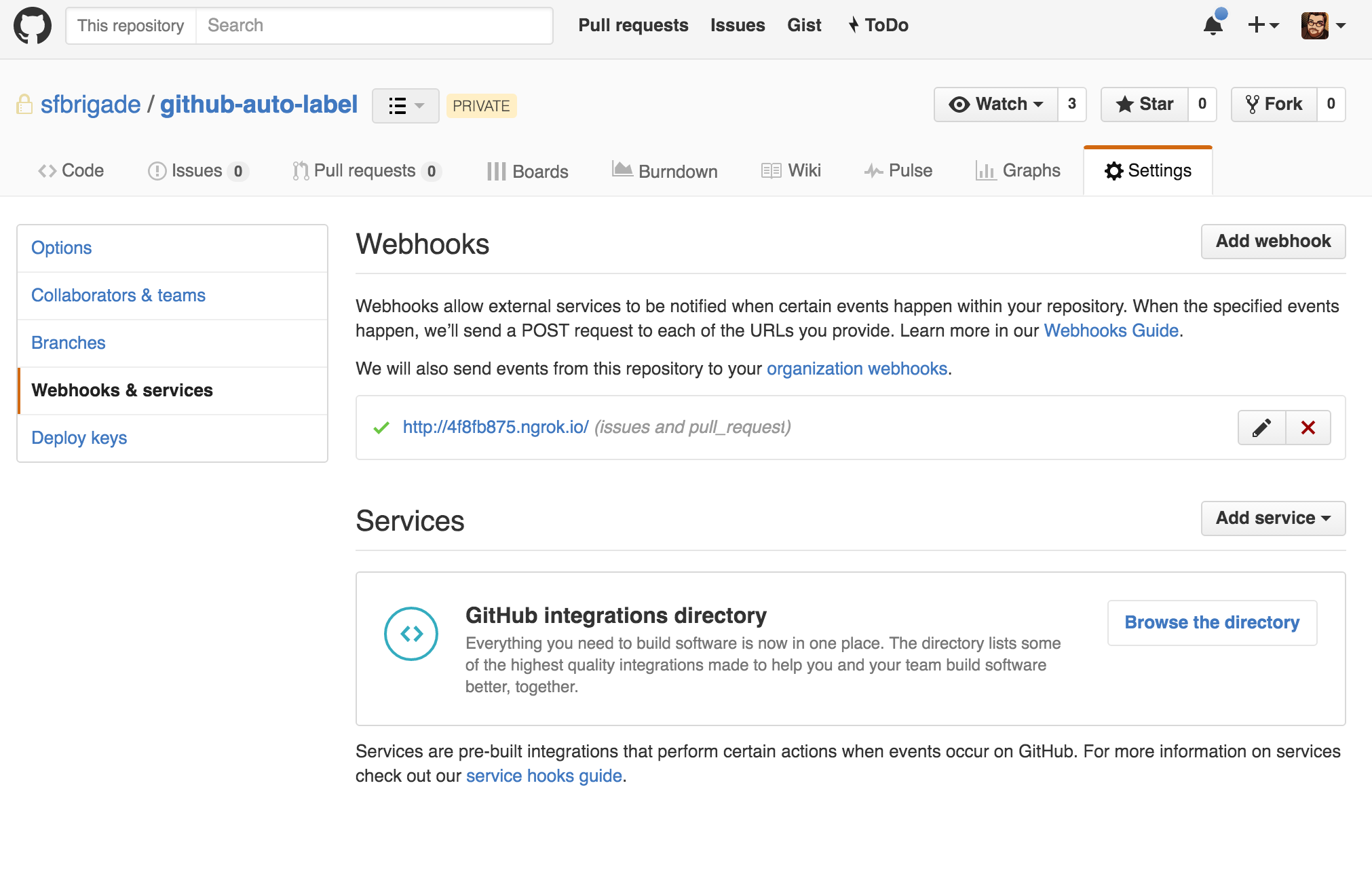Delete the ngrok webhook with red X
Screen dimensions: 1372x870
click(1308, 428)
